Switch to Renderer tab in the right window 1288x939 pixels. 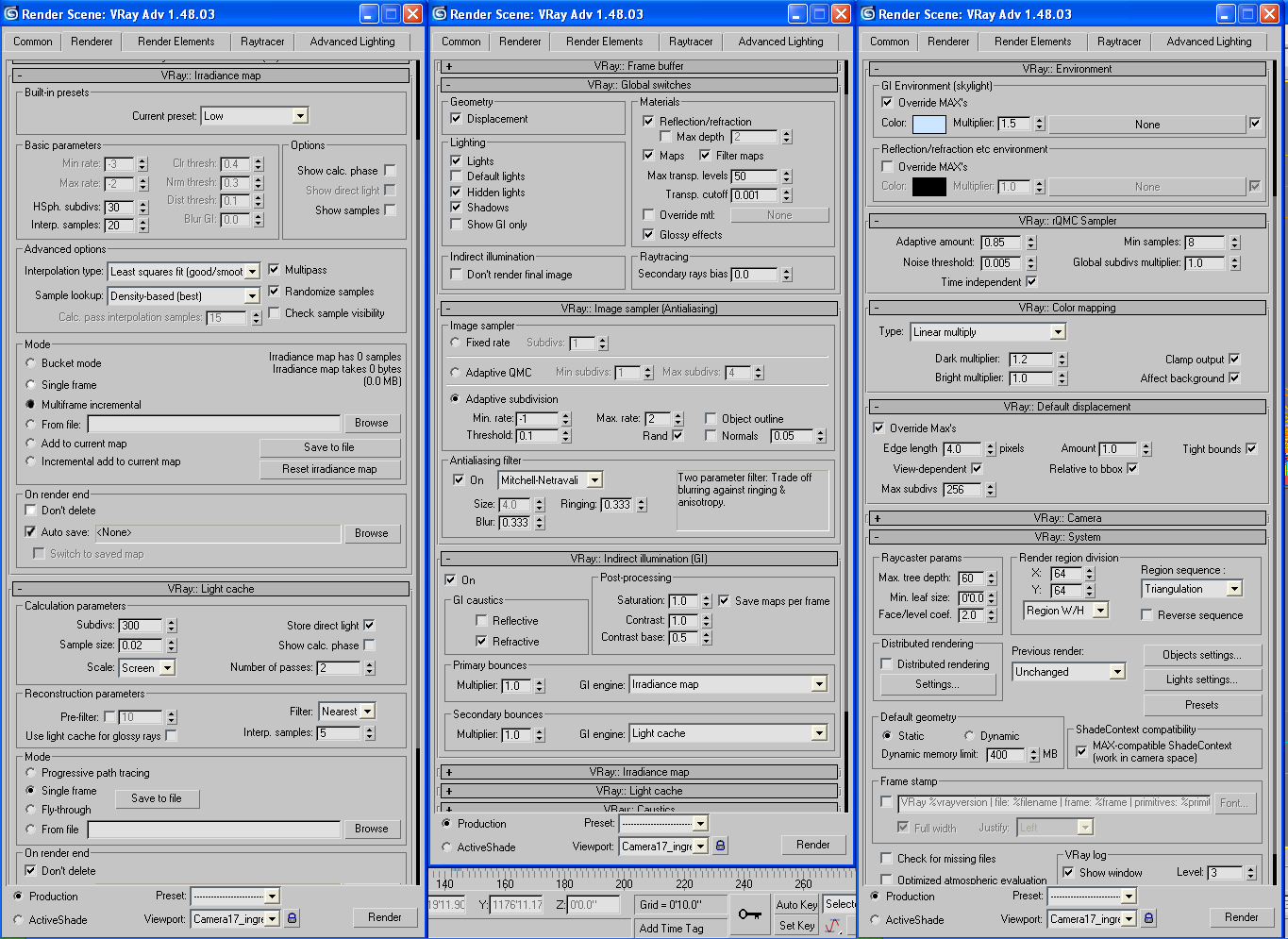948,42
